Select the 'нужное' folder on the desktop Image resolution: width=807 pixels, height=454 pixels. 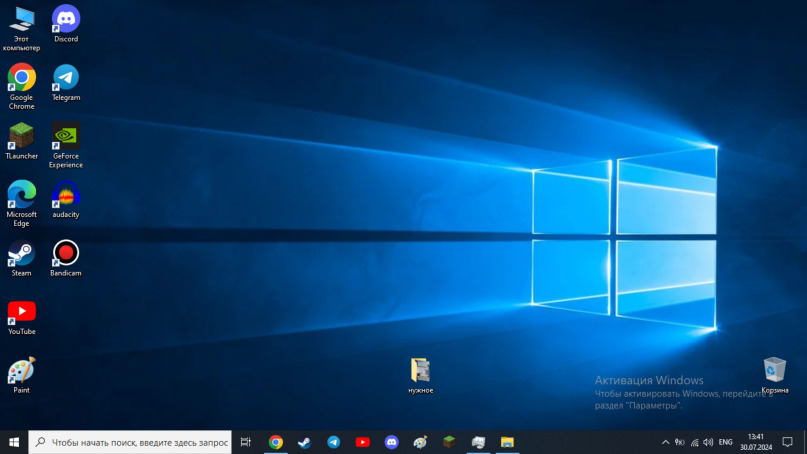pyautogui.click(x=420, y=371)
